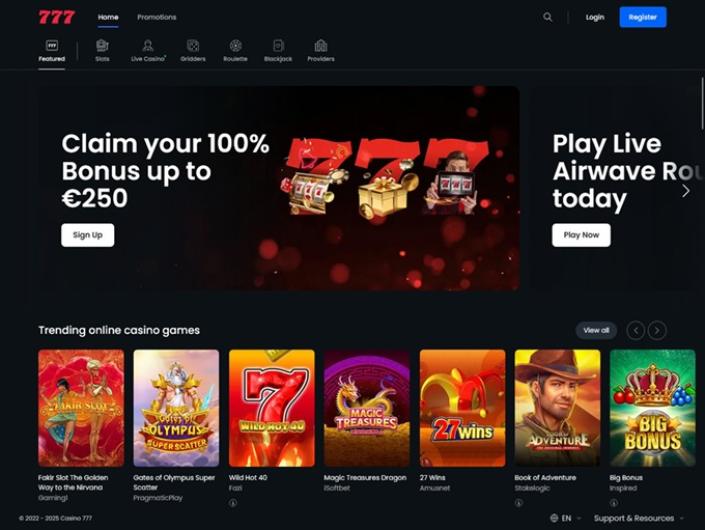Expand Support & Resources menu
The image size is (705, 530).
point(638,518)
